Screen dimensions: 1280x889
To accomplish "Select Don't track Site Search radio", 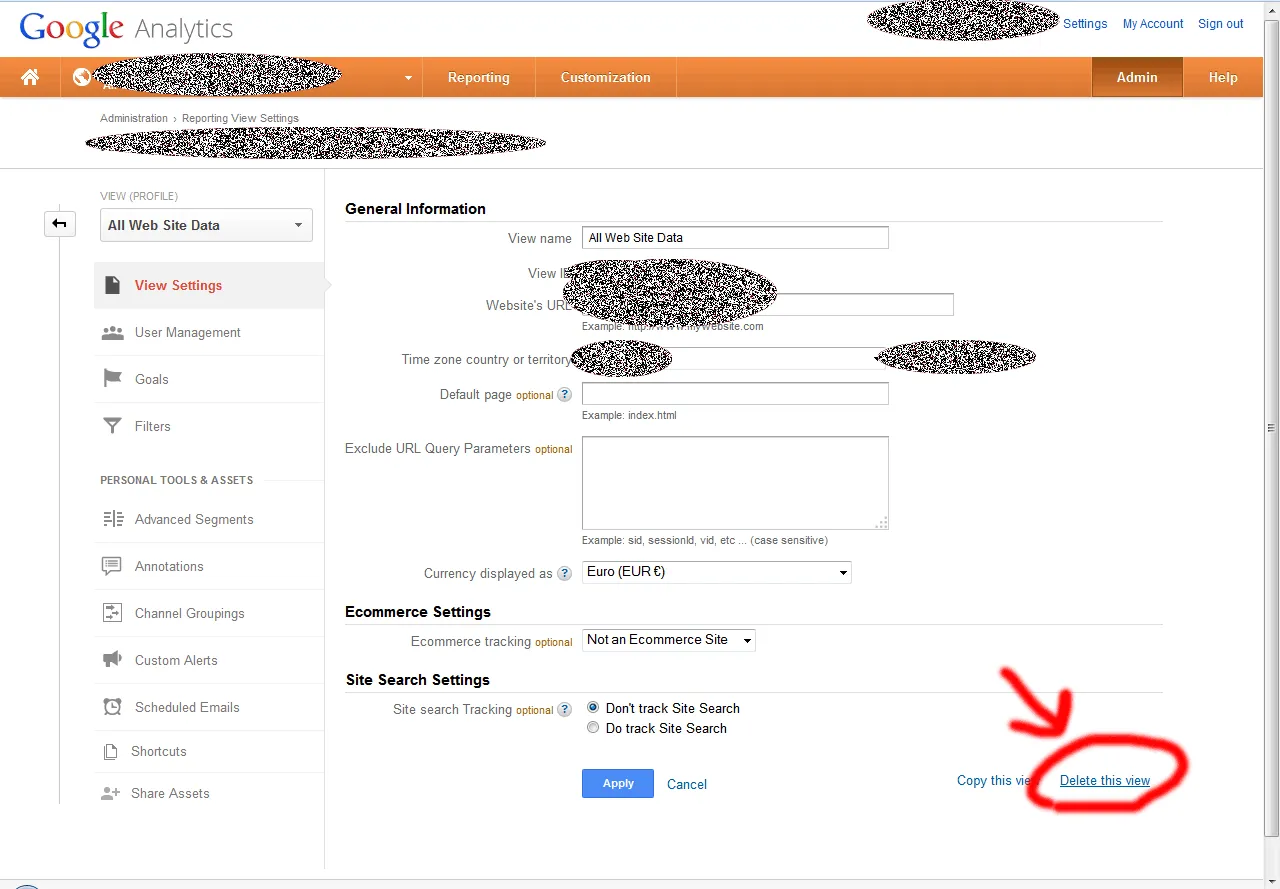I will coord(593,707).
